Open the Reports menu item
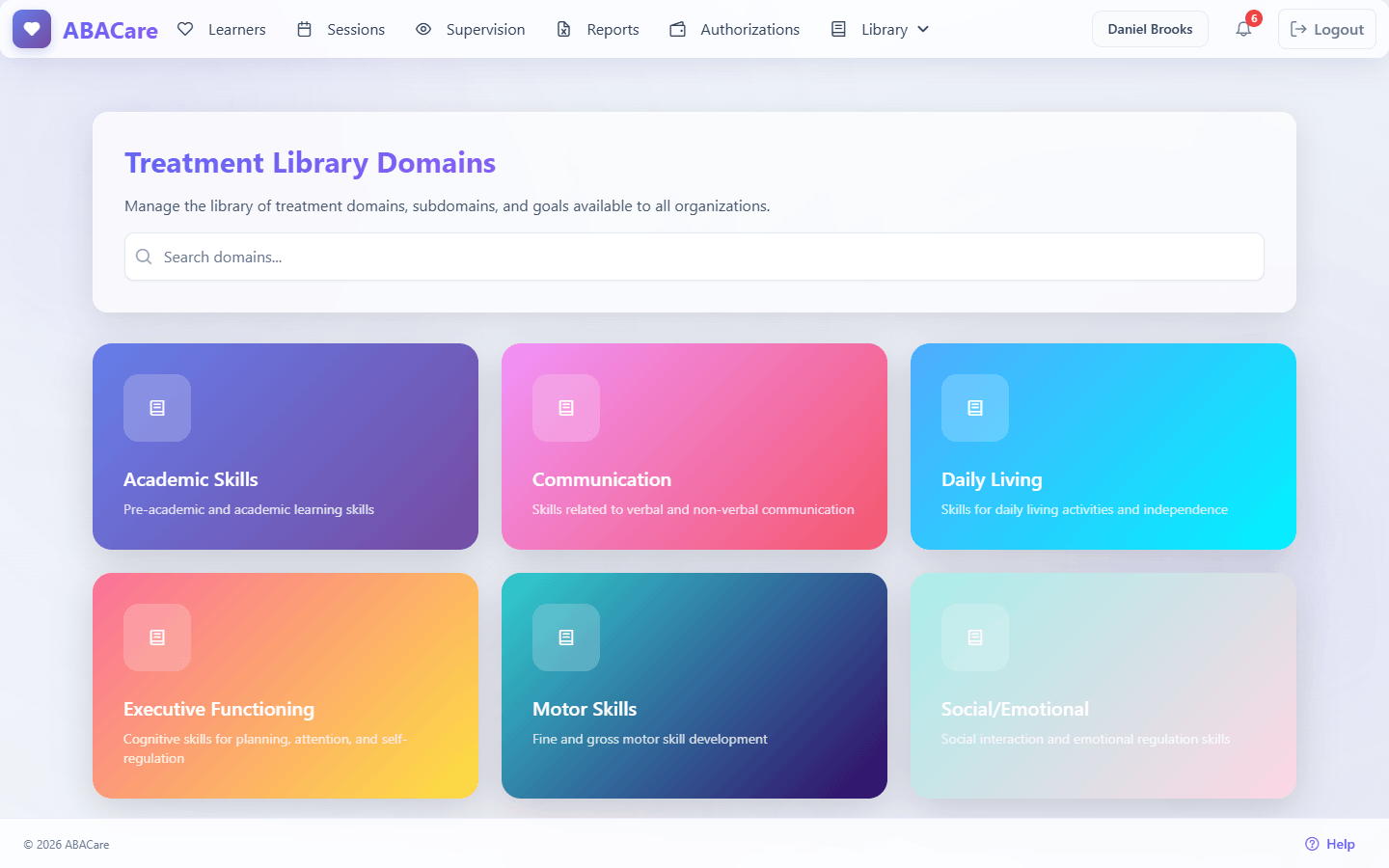The height and width of the screenshot is (868, 1389). click(598, 29)
